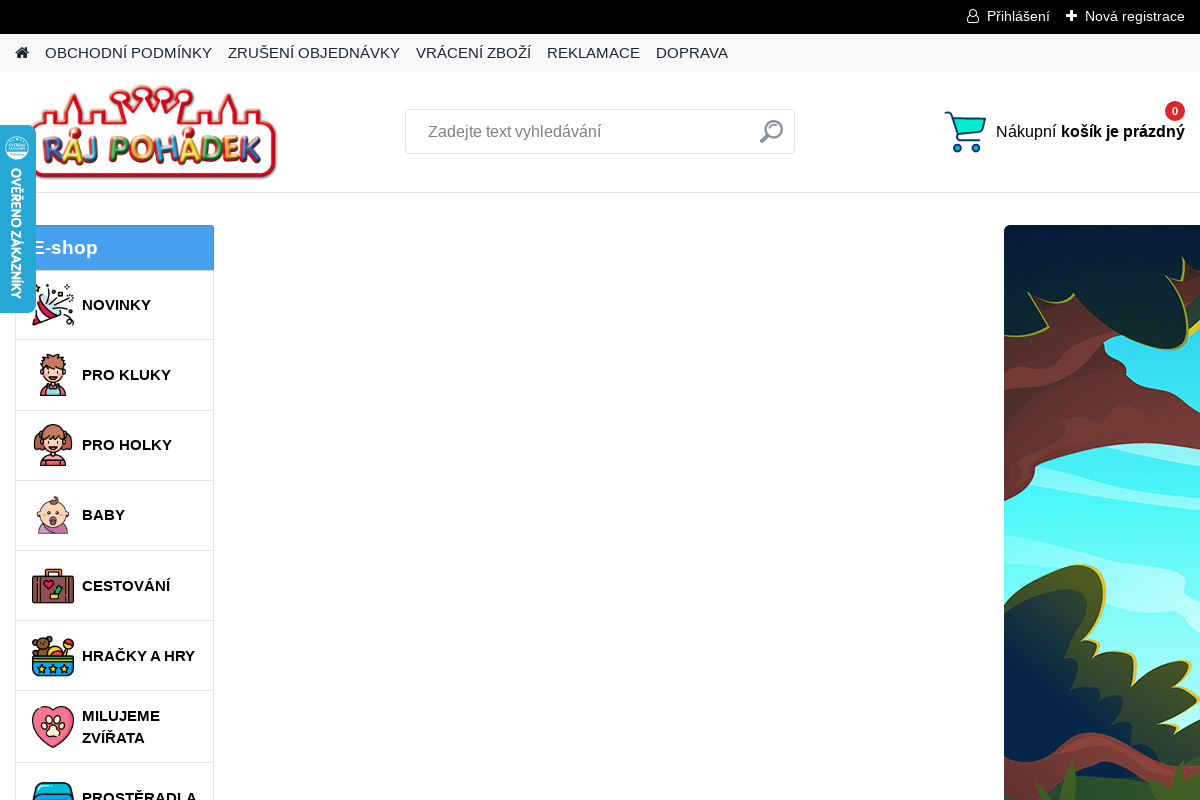Click the magnifier search icon
The image size is (1200, 800).
(771, 131)
